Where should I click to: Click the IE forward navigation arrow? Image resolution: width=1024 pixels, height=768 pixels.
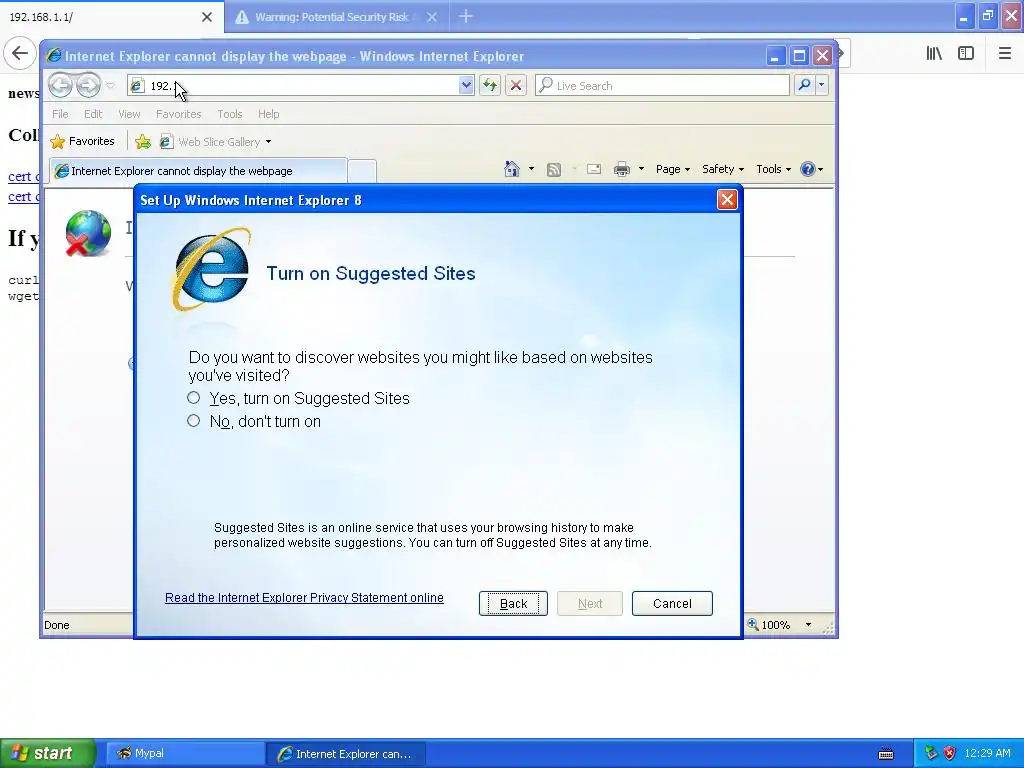coord(88,85)
